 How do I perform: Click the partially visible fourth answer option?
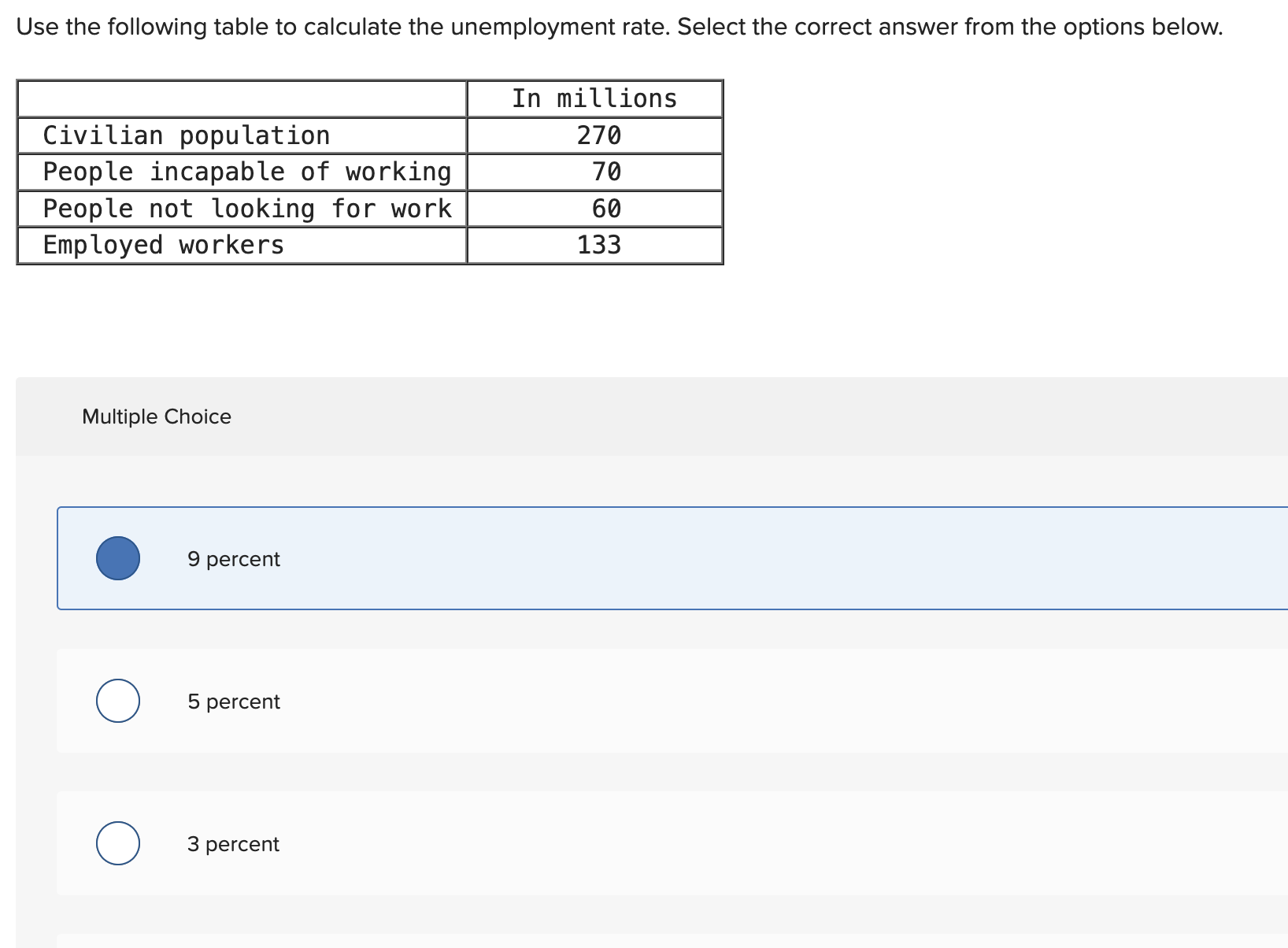point(551,942)
